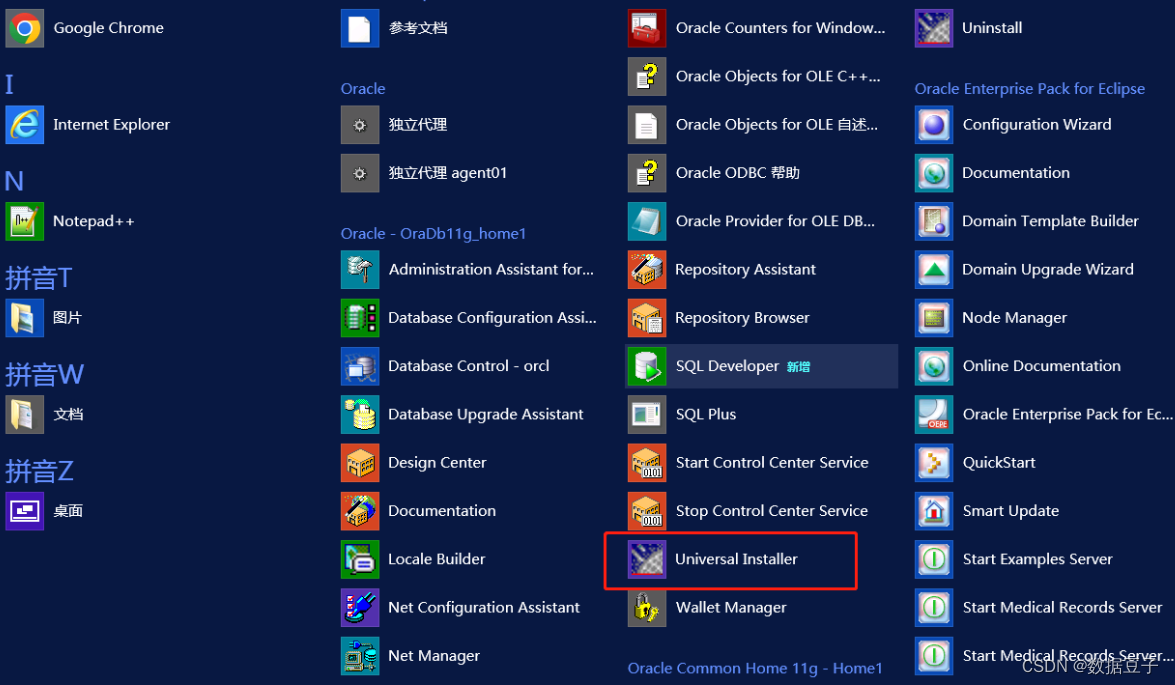Launch Universal Installer icon
Image resolution: width=1175 pixels, height=685 pixels.
(647, 560)
